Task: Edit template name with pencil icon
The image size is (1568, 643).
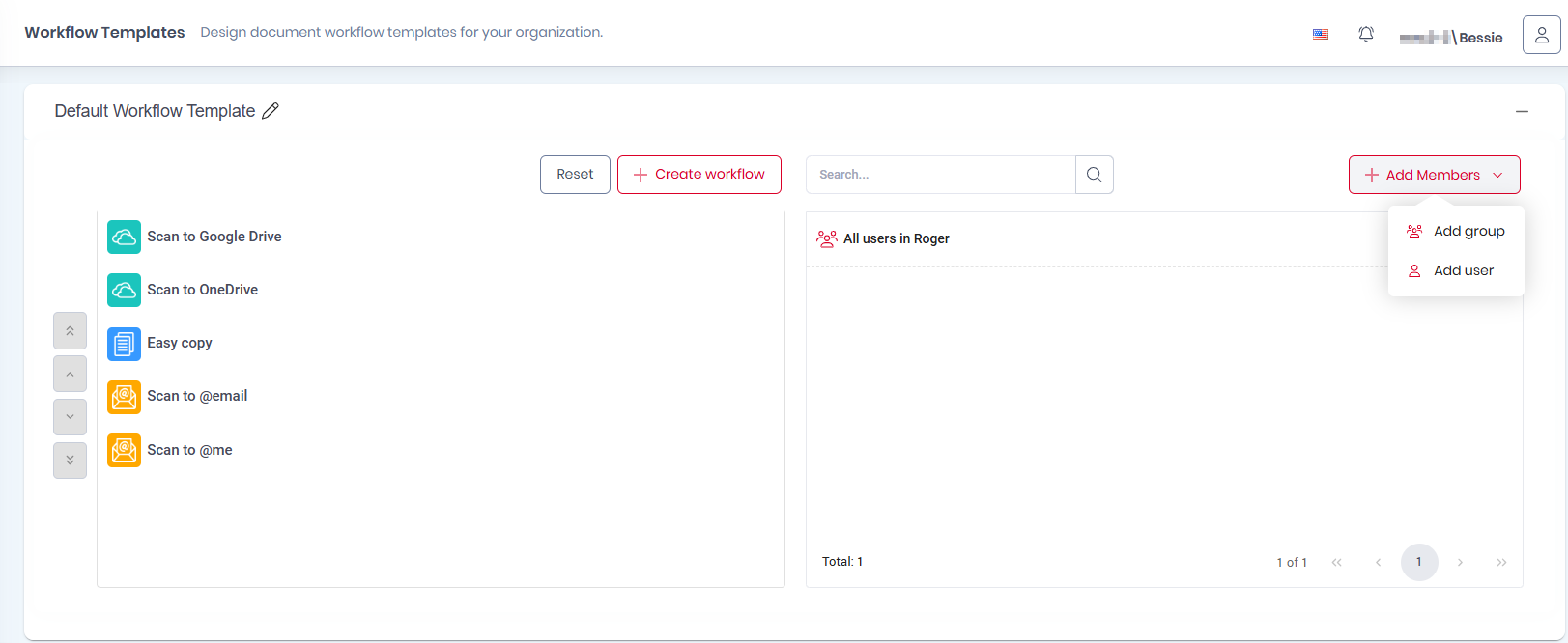Action: pos(271,111)
